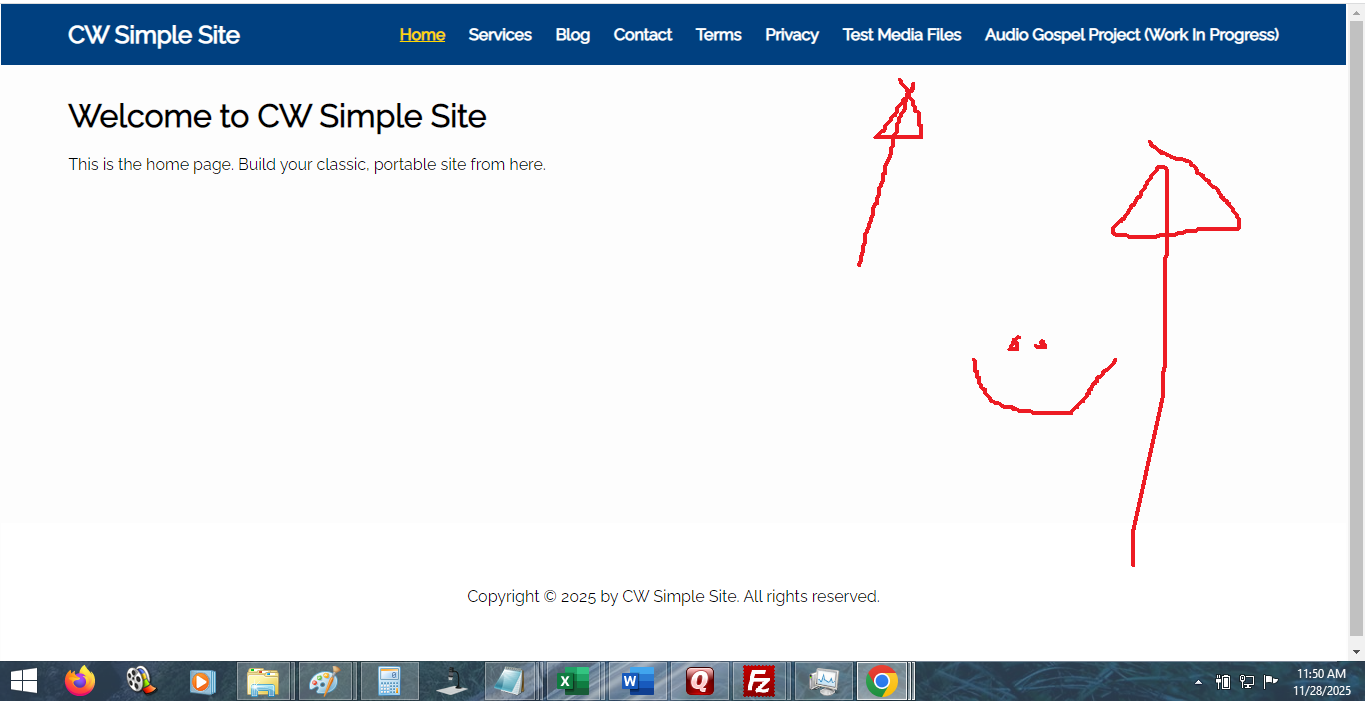The image size is (1365, 701).
Task: Open the Services navigation item
Action: tap(500, 34)
